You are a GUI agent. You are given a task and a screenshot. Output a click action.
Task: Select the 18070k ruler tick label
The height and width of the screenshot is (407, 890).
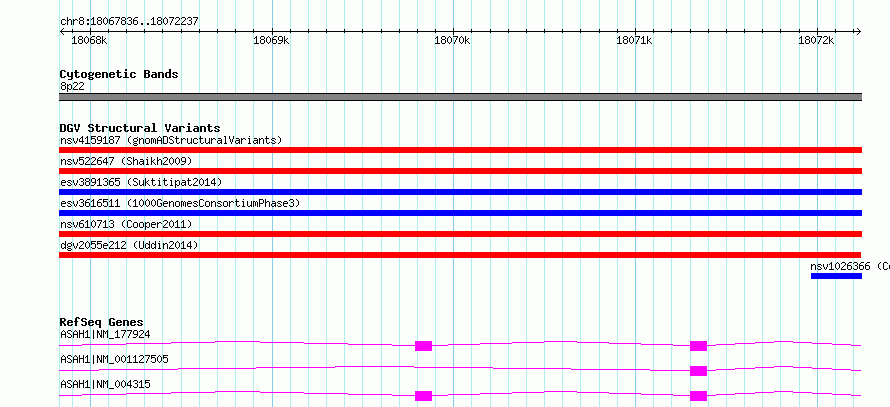point(452,40)
